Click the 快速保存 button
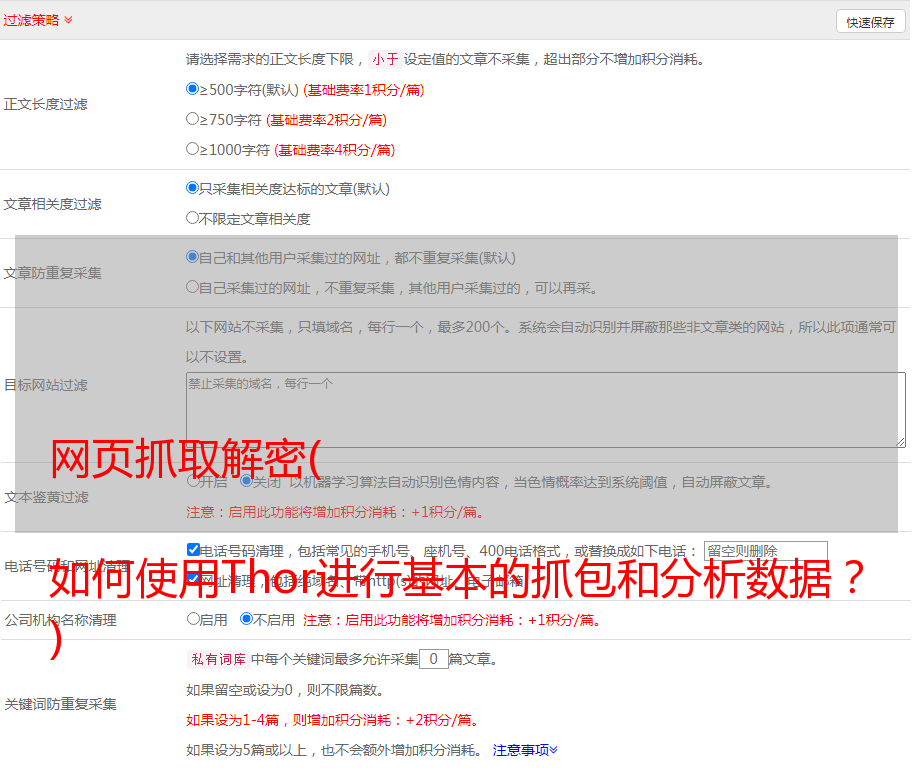The height and width of the screenshot is (768, 912). [870, 22]
